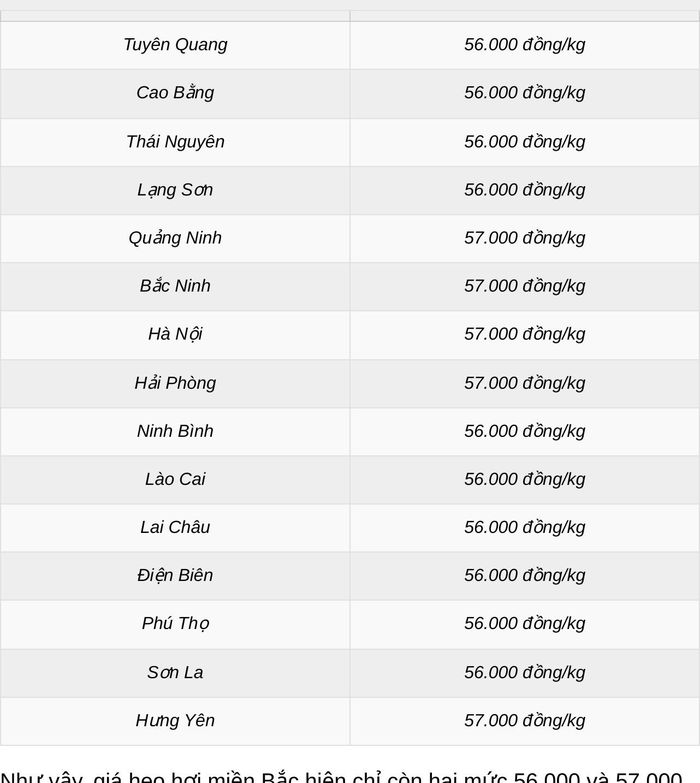Select the Hưng Yên row name
Image resolution: width=700 pixels, height=783 pixels.
[x=175, y=721]
